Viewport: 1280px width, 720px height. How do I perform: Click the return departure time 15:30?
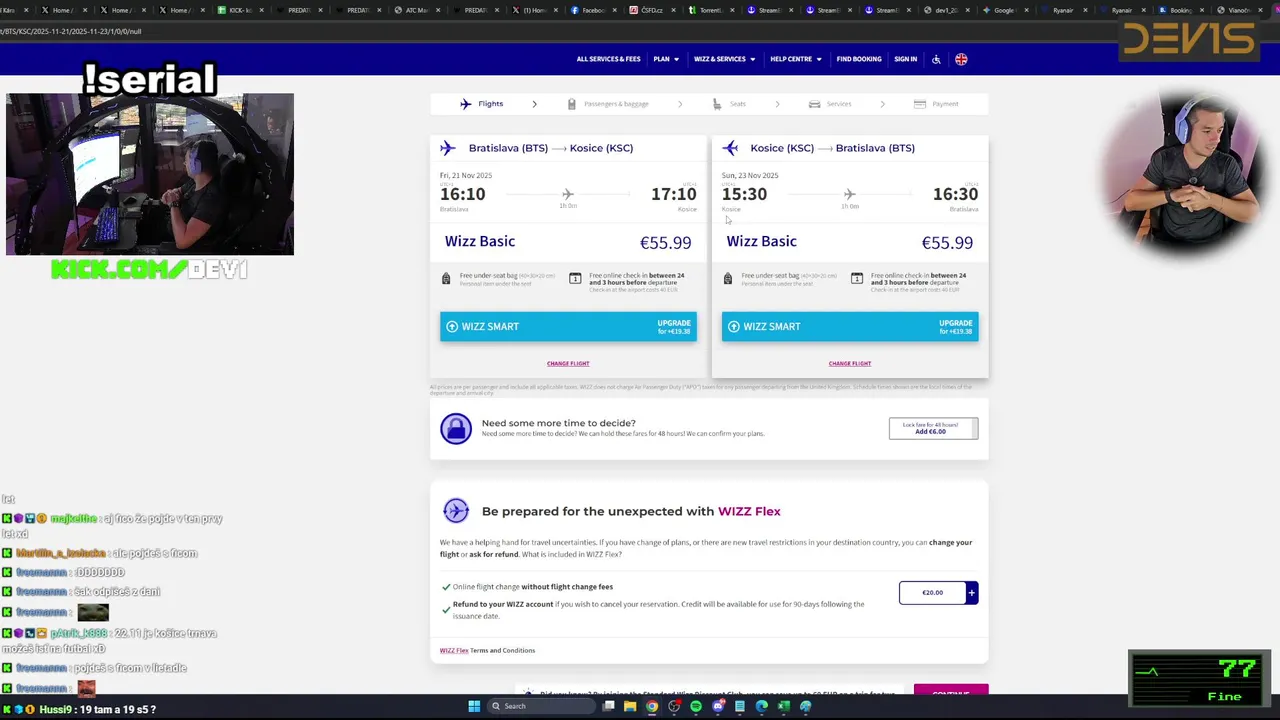744,195
